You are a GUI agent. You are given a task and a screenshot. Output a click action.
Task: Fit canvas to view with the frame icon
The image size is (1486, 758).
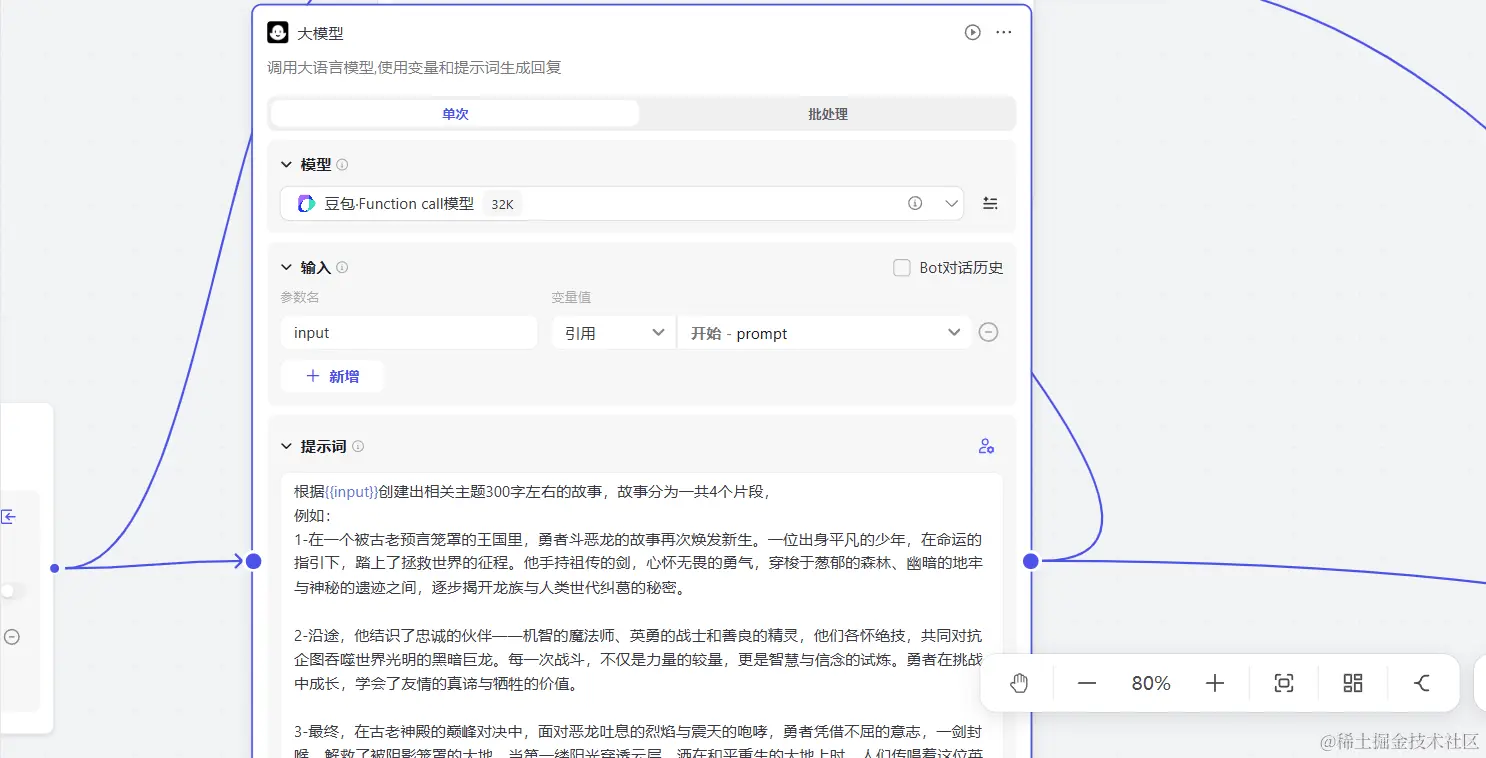[1284, 683]
